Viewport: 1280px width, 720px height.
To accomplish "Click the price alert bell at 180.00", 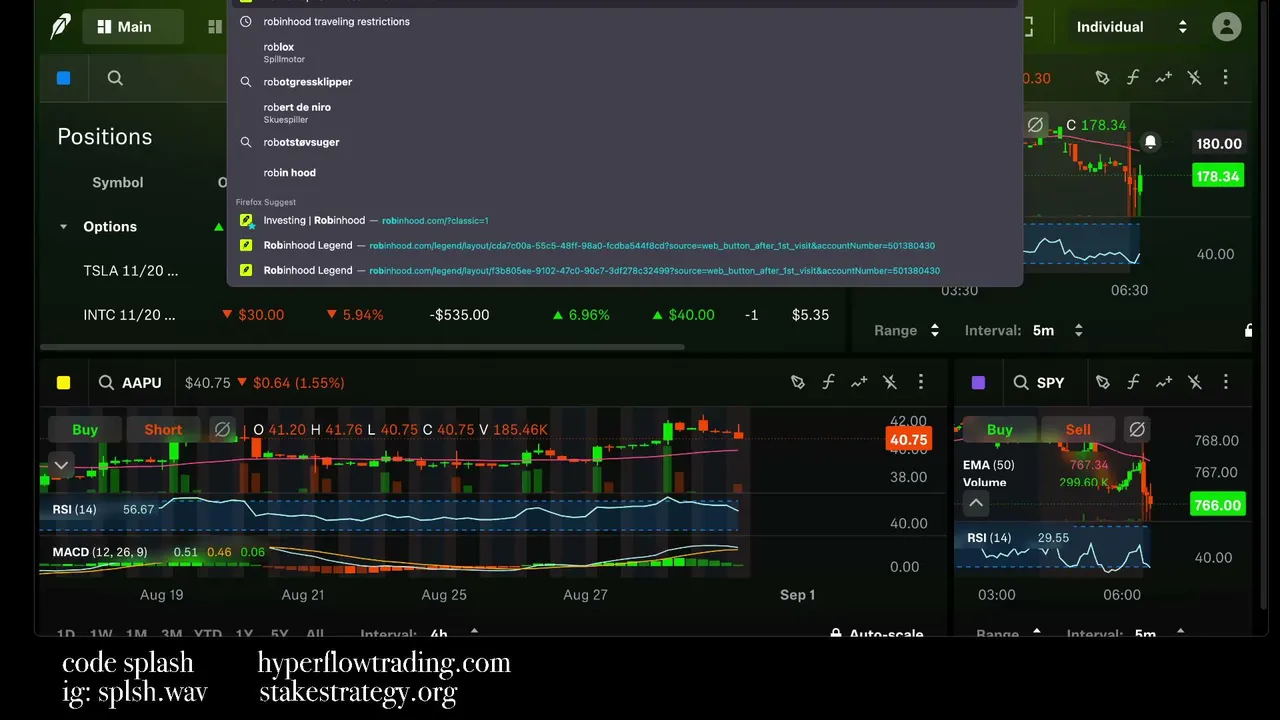I will click(1150, 143).
